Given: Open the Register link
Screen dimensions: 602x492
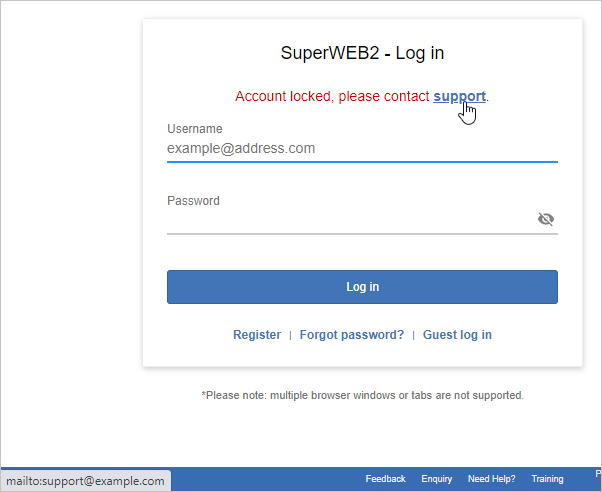Looking at the screenshot, I should coord(257,335).
